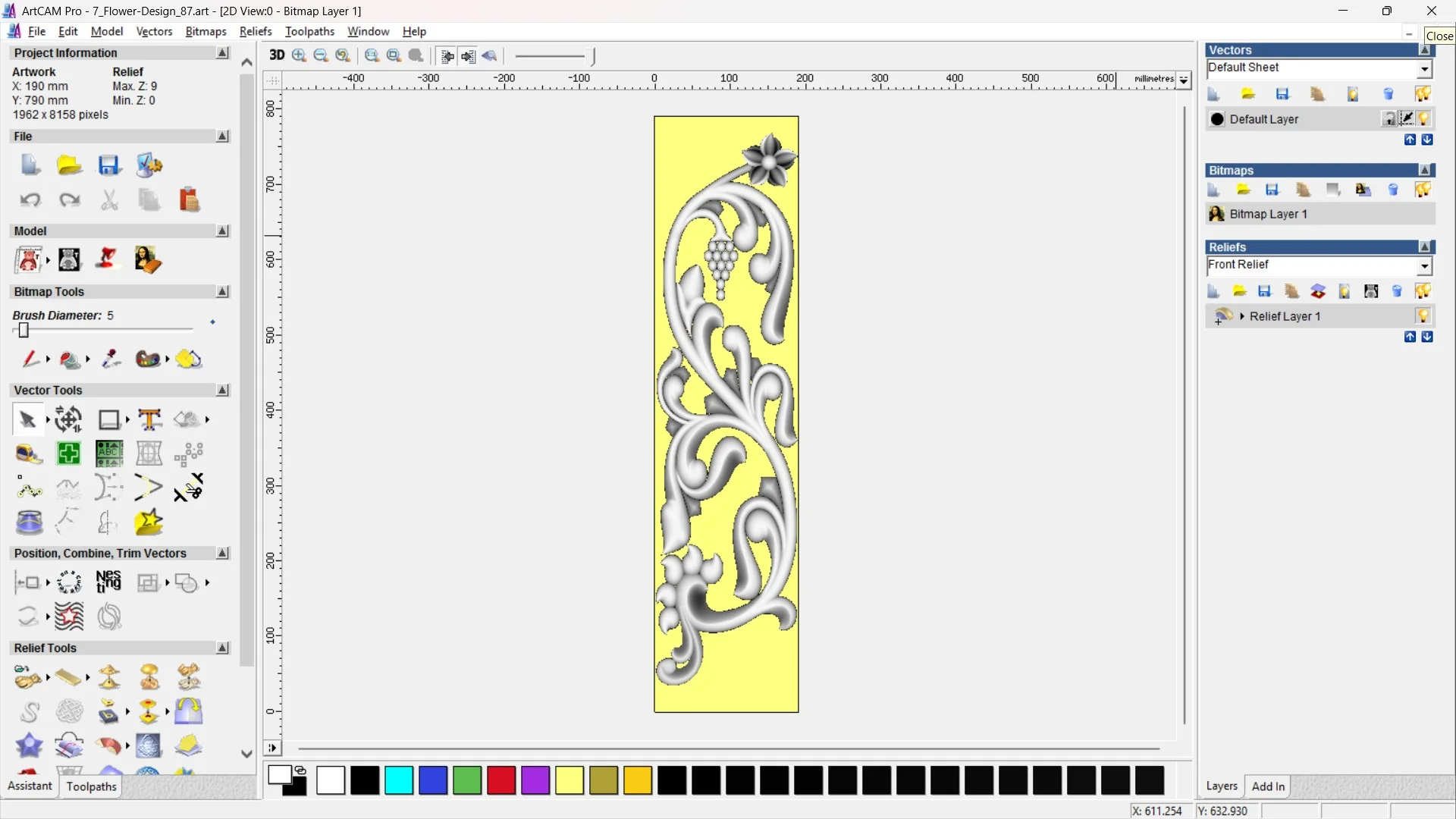Save the model using the File panel icon
Viewport: 1456px width, 819px height.
pyautogui.click(x=110, y=165)
